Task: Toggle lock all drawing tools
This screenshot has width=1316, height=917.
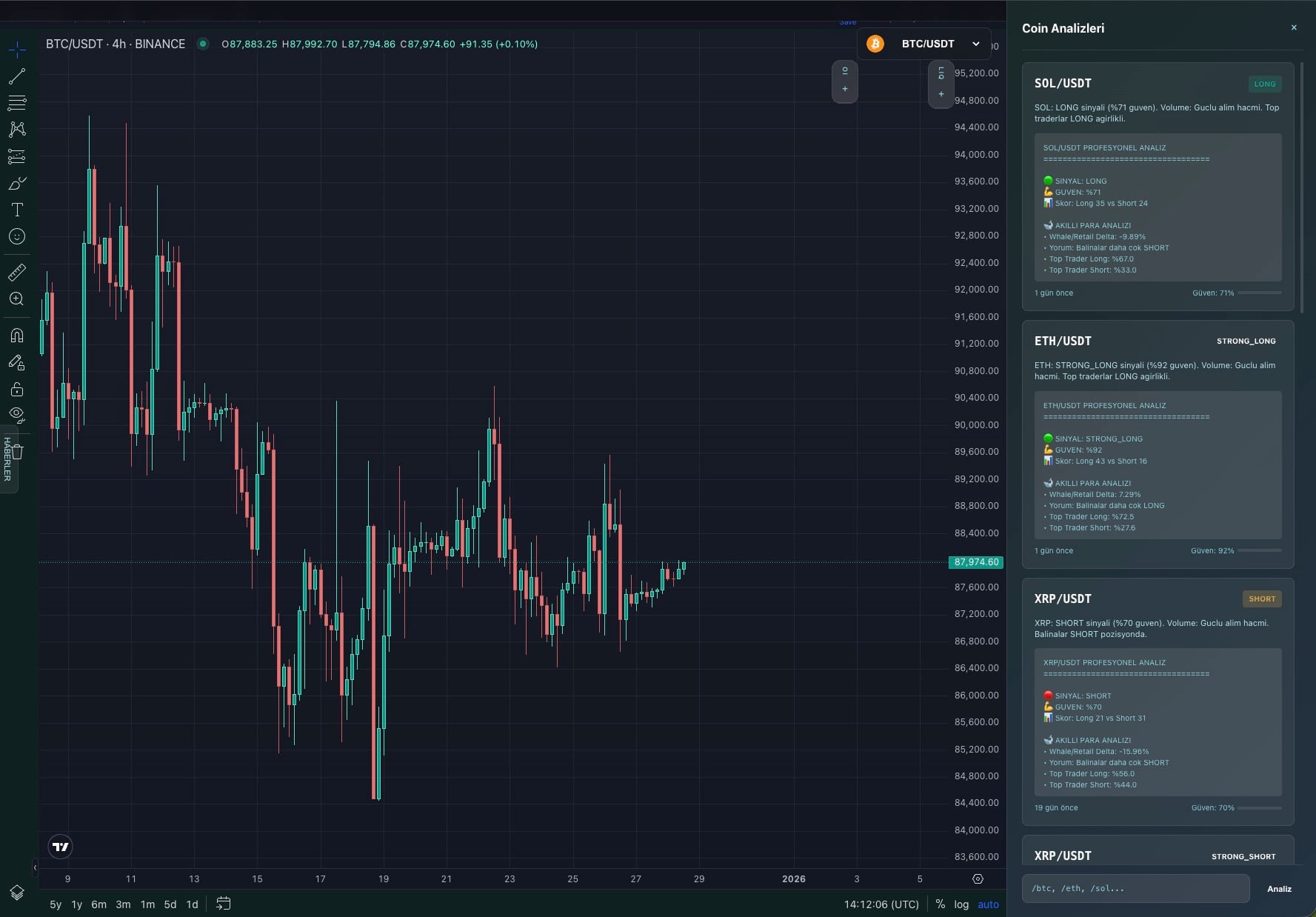Action: pos(17,389)
